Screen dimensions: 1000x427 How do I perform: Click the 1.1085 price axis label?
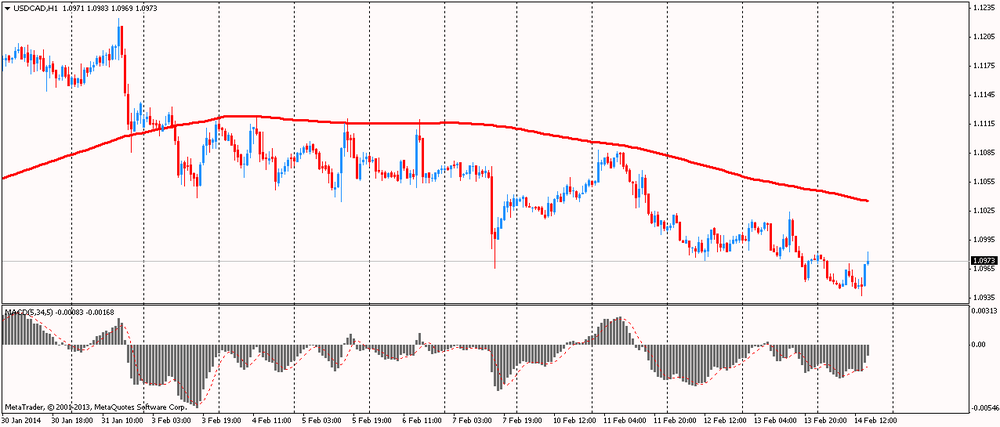pyautogui.click(x=982, y=152)
